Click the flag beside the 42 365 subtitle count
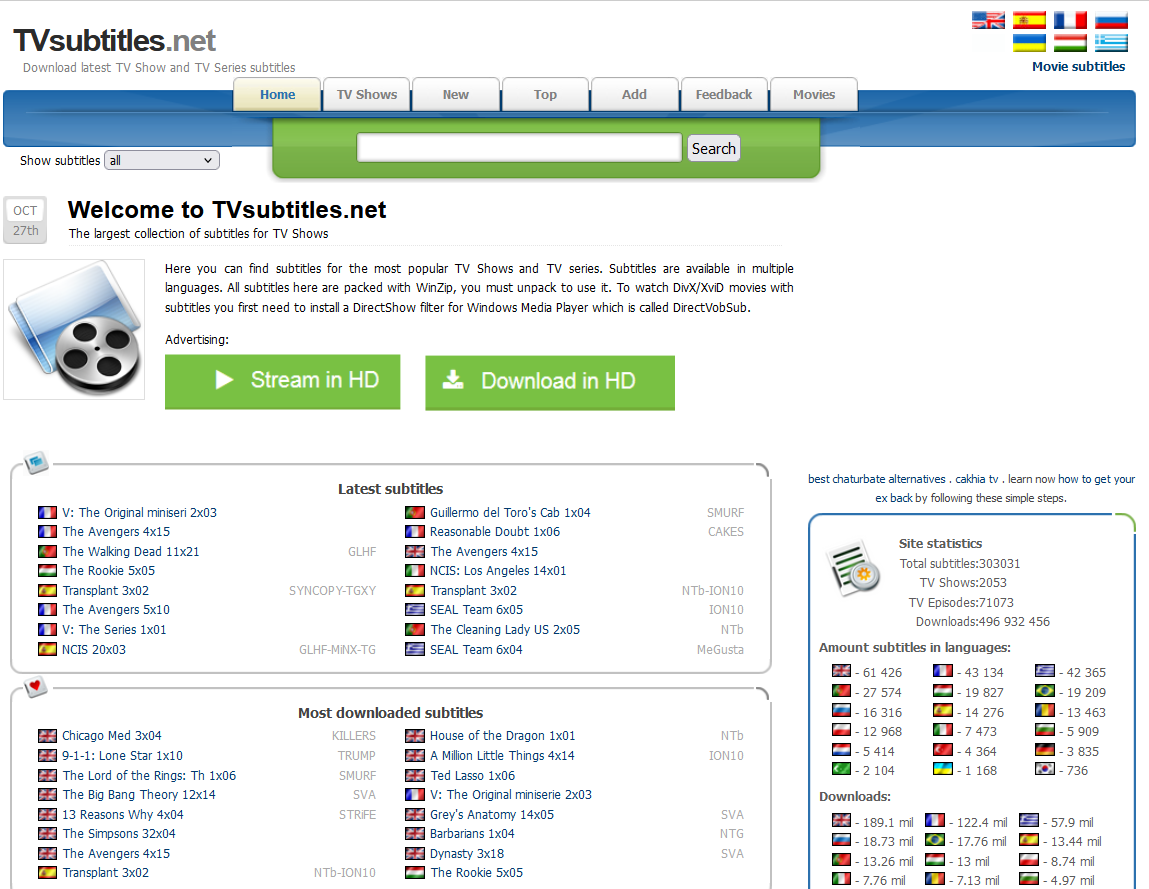The height and width of the screenshot is (889, 1149). [1045, 671]
